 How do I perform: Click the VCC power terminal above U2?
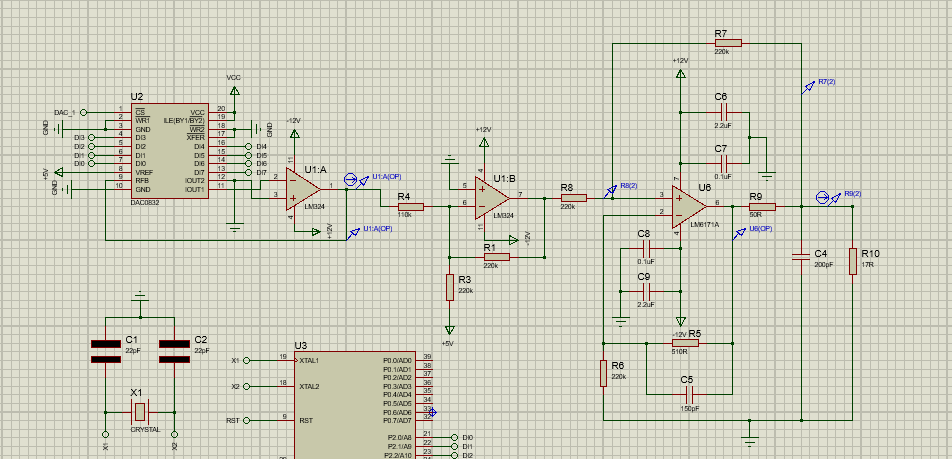point(234,90)
